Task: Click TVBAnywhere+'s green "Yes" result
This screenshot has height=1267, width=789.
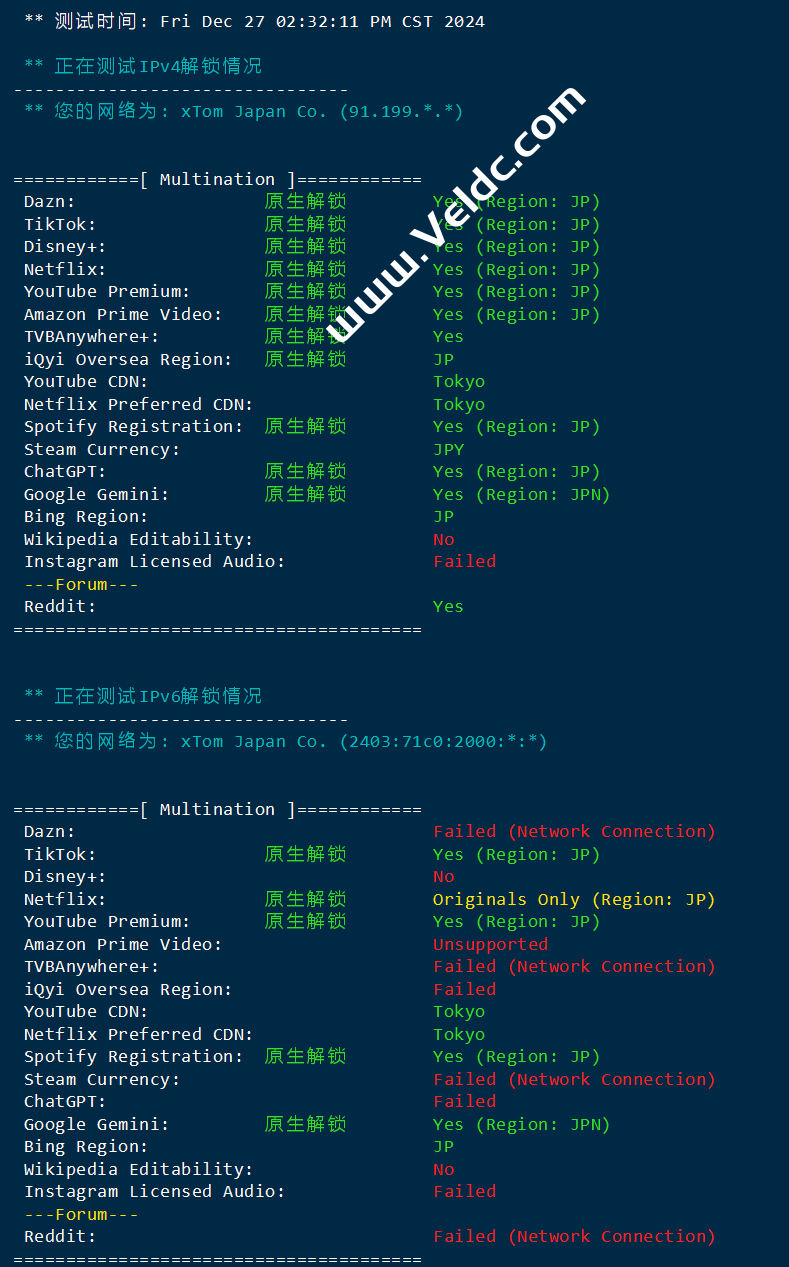Action: [x=448, y=337]
